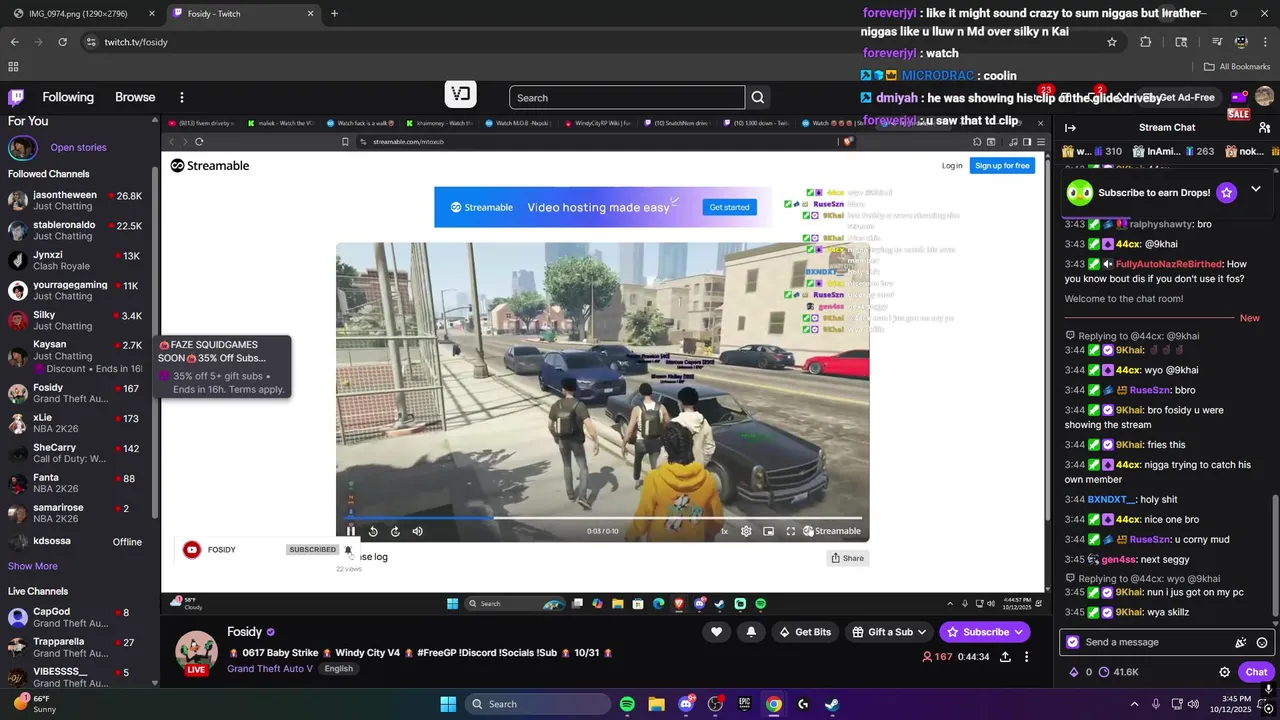Expand the Subscribe to earn Drops banner
1280x720 pixels.
[x=1256, y=189]
